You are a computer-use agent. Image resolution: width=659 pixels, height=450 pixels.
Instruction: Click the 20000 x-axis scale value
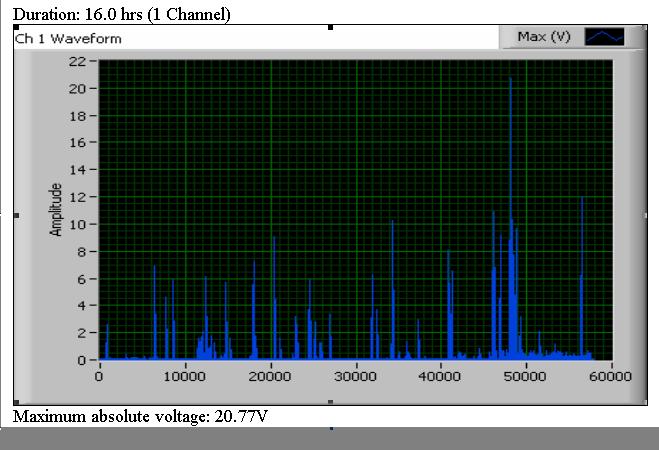pyautogui.click(x=270, y=376)
